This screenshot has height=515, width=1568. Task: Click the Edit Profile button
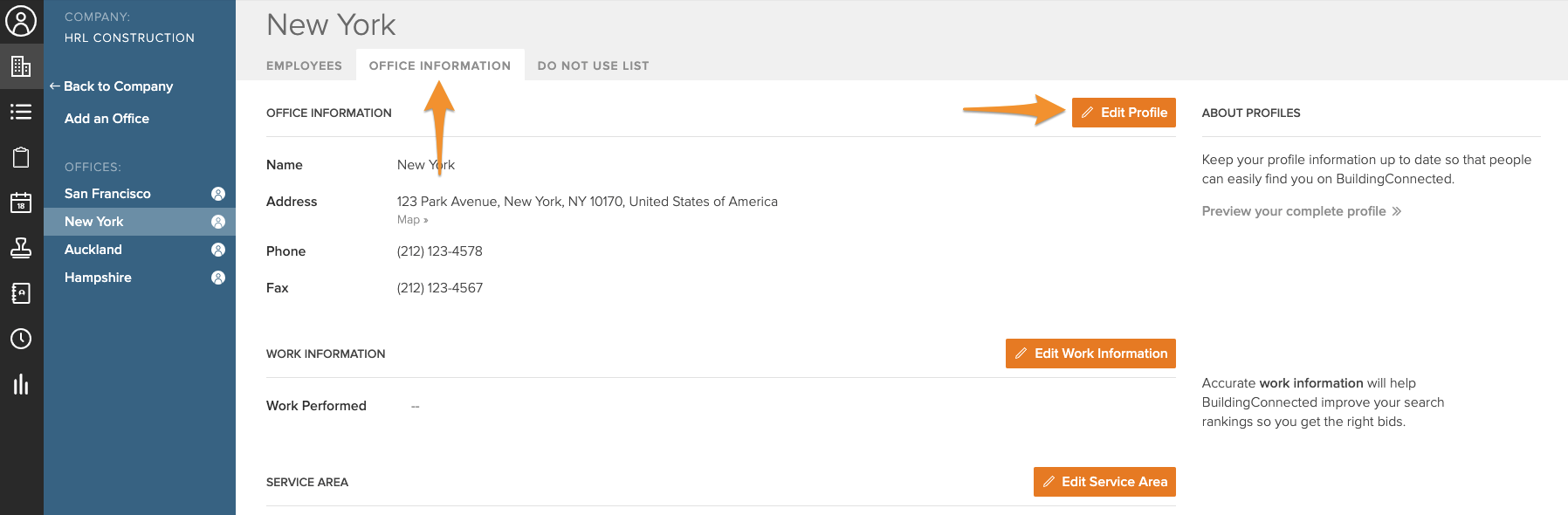coord(1124,113)
